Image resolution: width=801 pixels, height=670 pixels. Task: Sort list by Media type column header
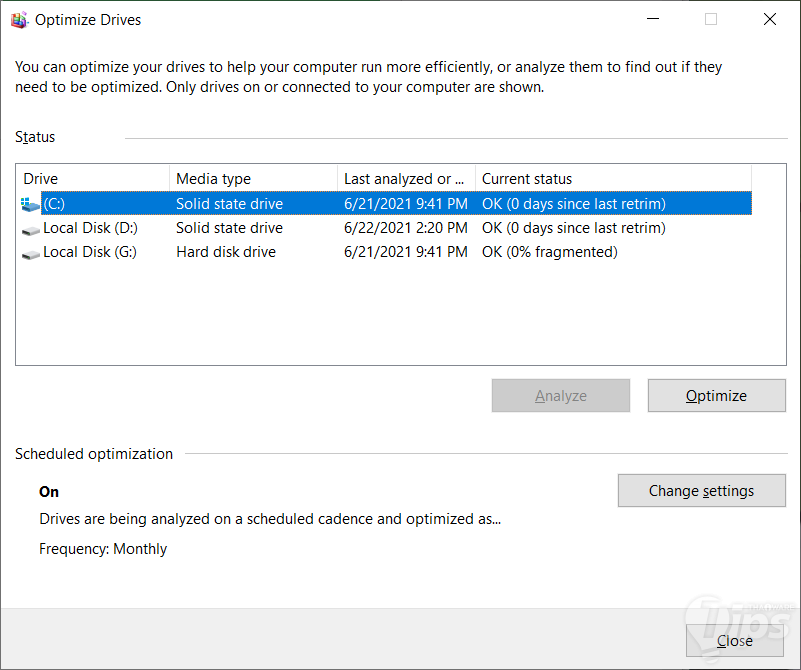coord(253,179)
